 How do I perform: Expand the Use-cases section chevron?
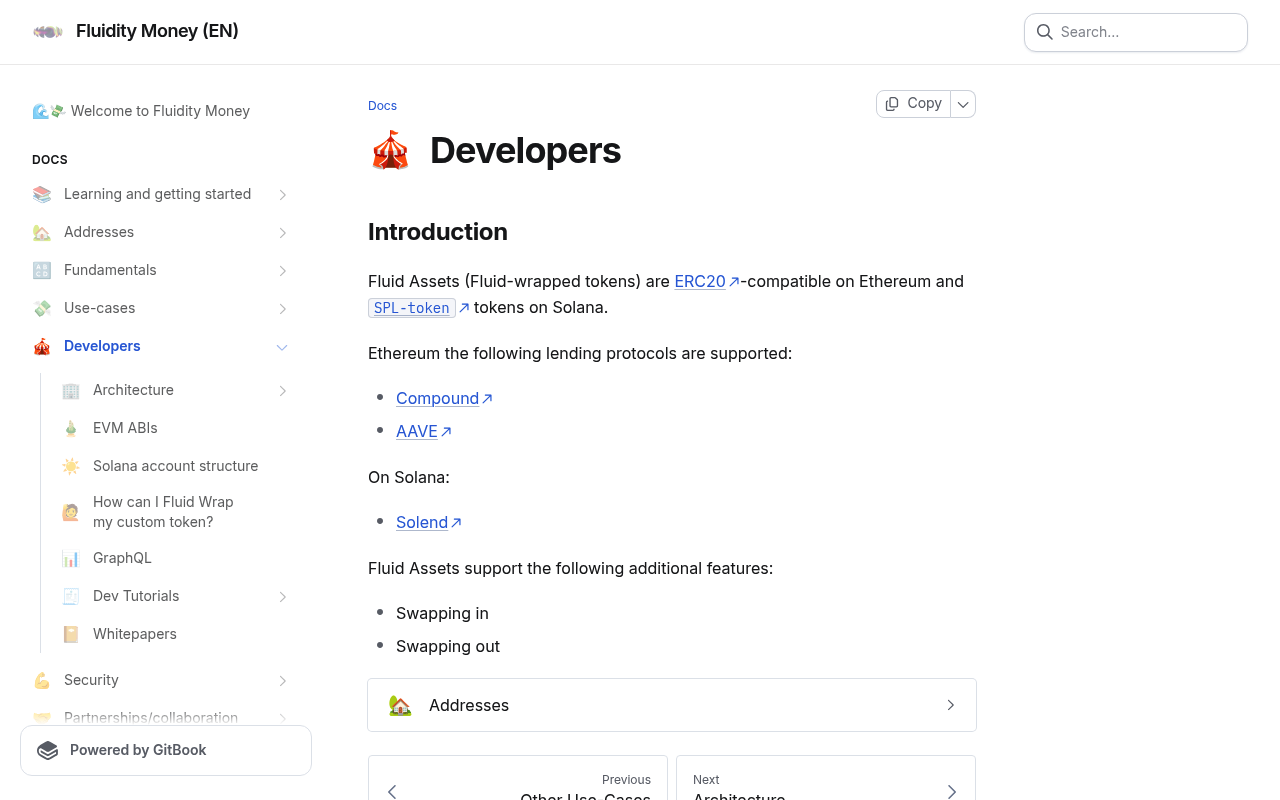coord(283,309)
